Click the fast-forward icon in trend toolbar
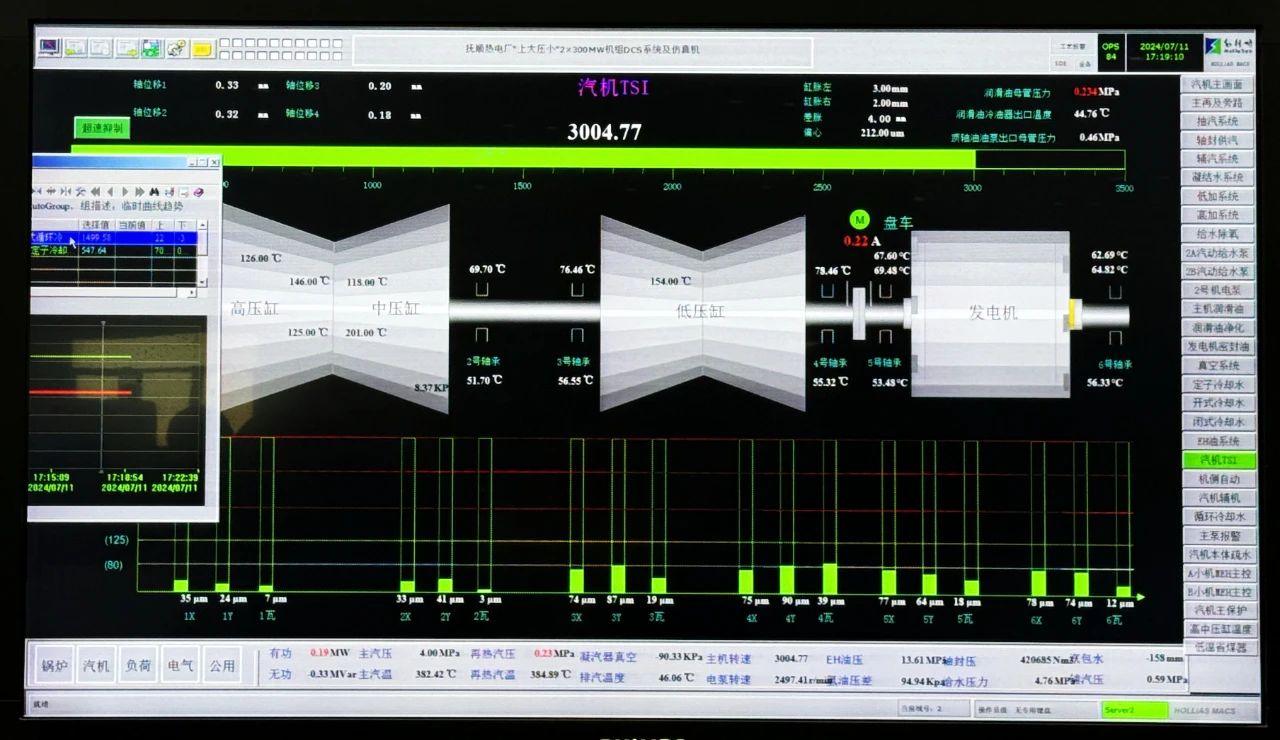The width and height of the screenshot is (1280, 740). [x=139, y=191]
